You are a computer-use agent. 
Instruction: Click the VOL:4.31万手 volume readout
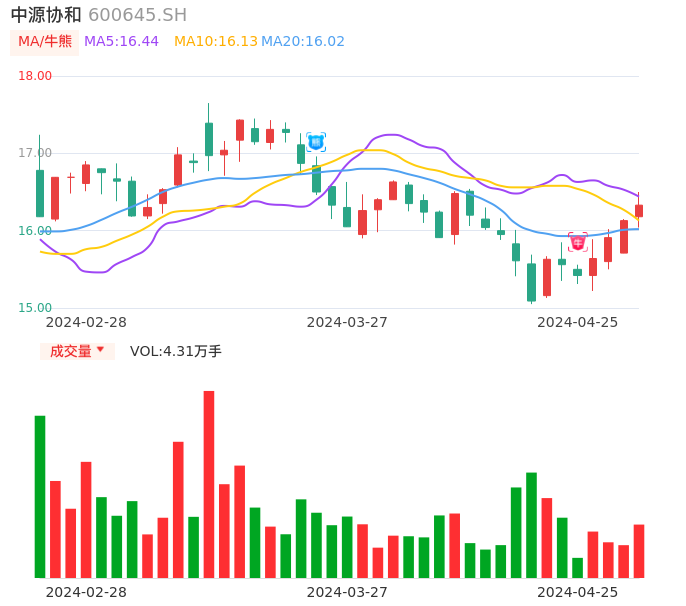tap(176, 351)
